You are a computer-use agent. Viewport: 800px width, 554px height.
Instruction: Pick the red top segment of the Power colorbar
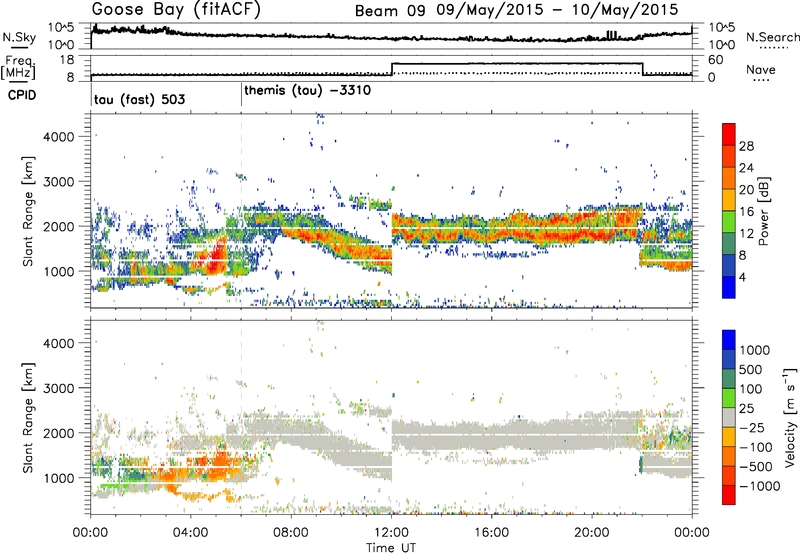(x=729, y=134)
